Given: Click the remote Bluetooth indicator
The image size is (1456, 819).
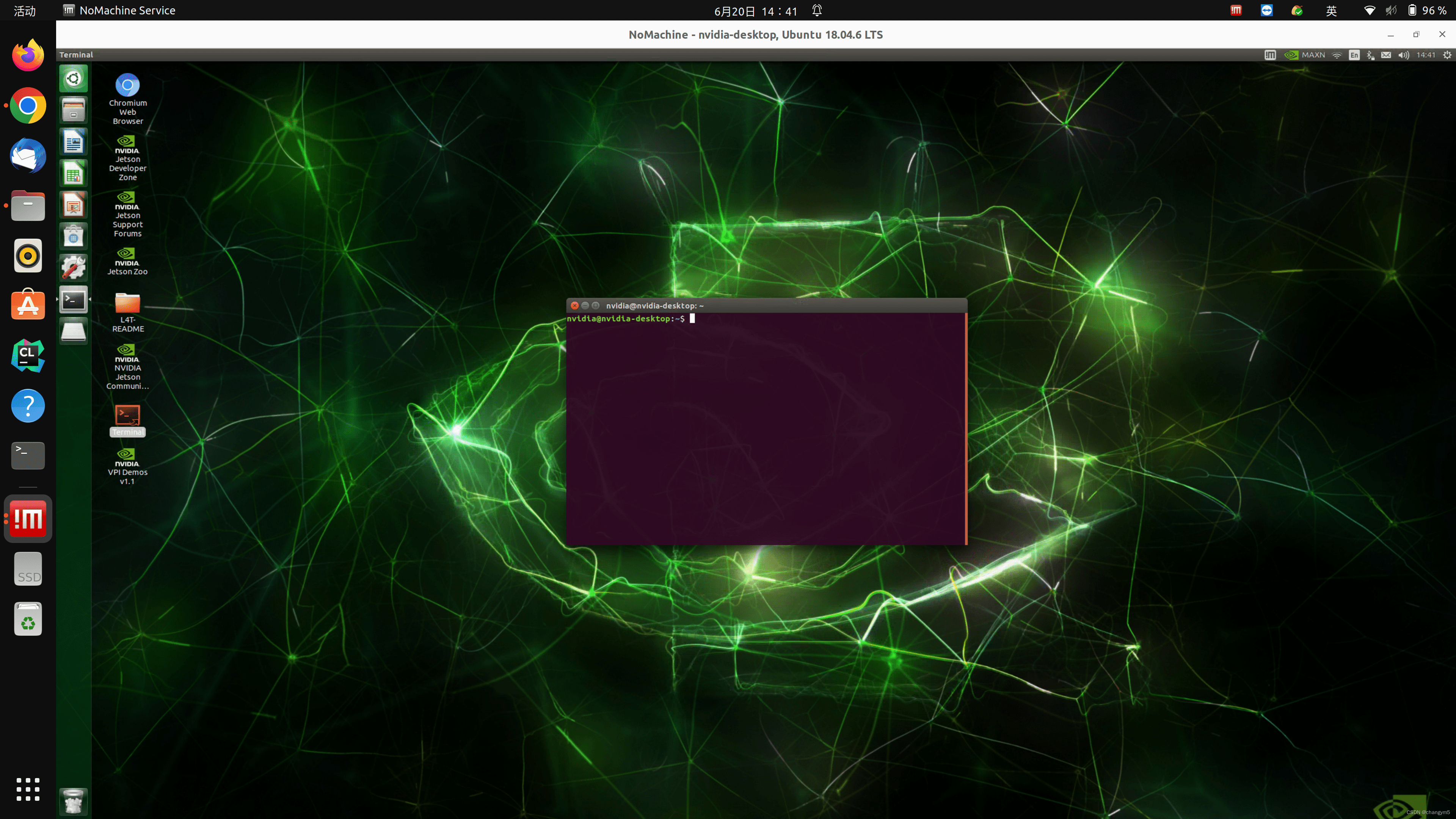Looking at the screenshot, I should click(x=1370, y=55).
